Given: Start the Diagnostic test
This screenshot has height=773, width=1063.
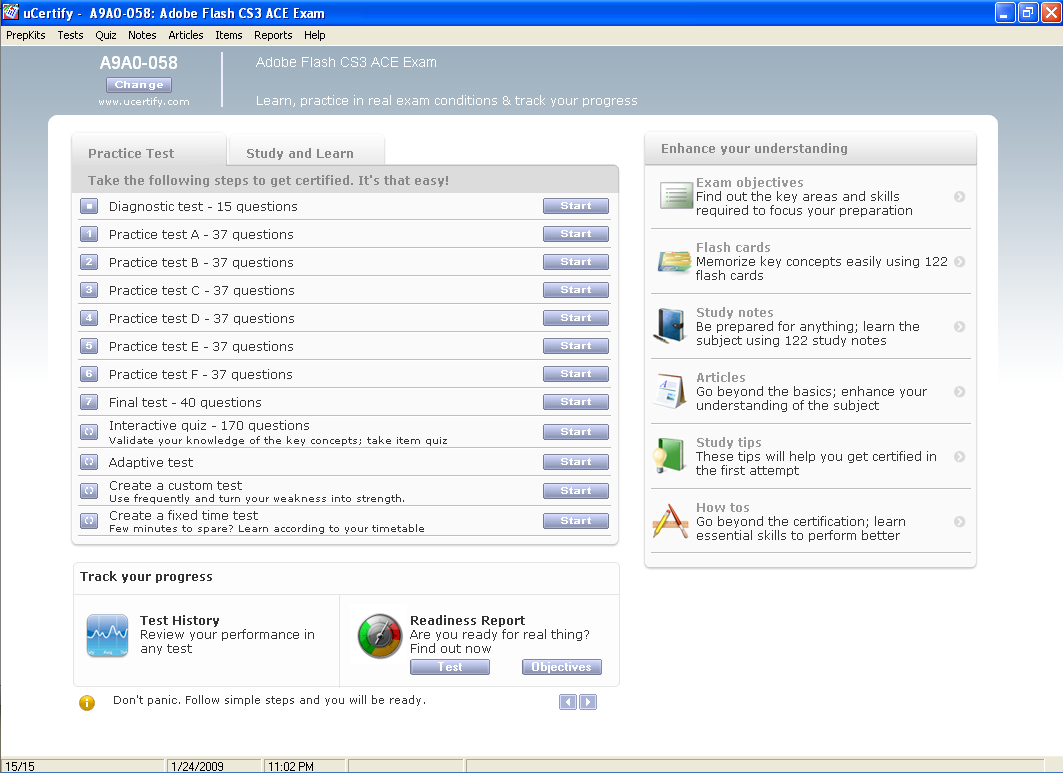Looking at the screenshot, I should (x=576, y=206).
